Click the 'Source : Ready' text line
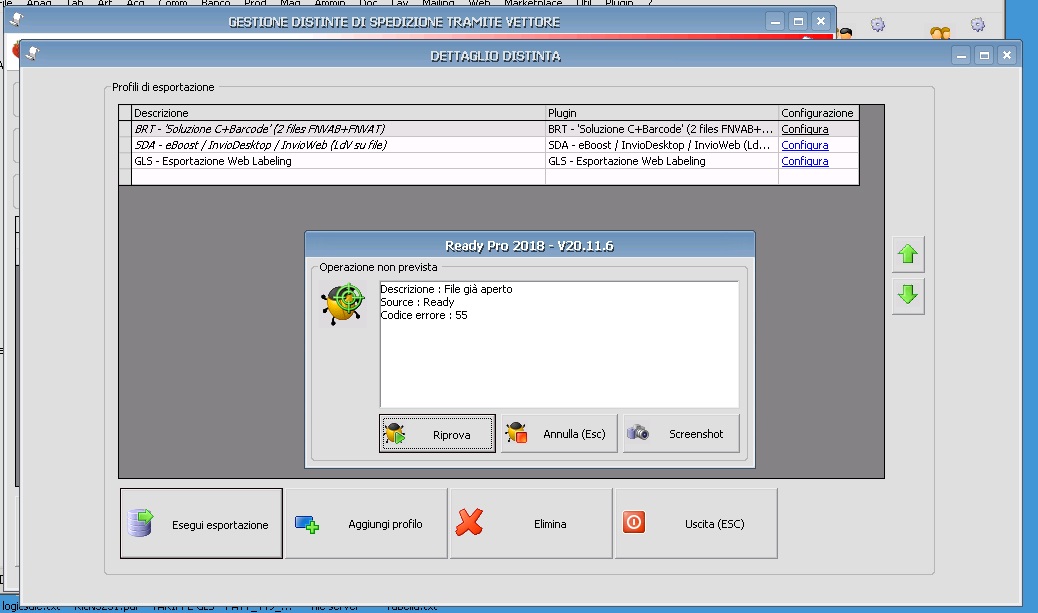 click(x=417, y=303)
